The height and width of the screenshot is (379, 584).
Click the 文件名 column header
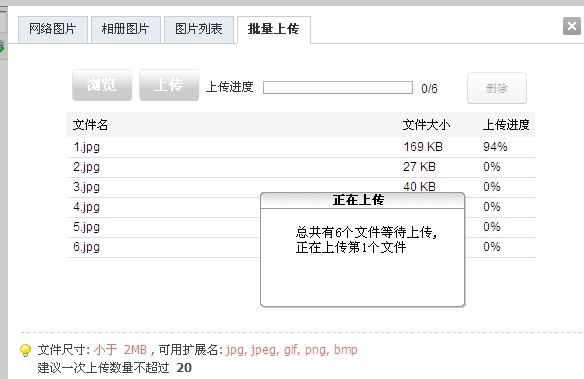point(90,125)
